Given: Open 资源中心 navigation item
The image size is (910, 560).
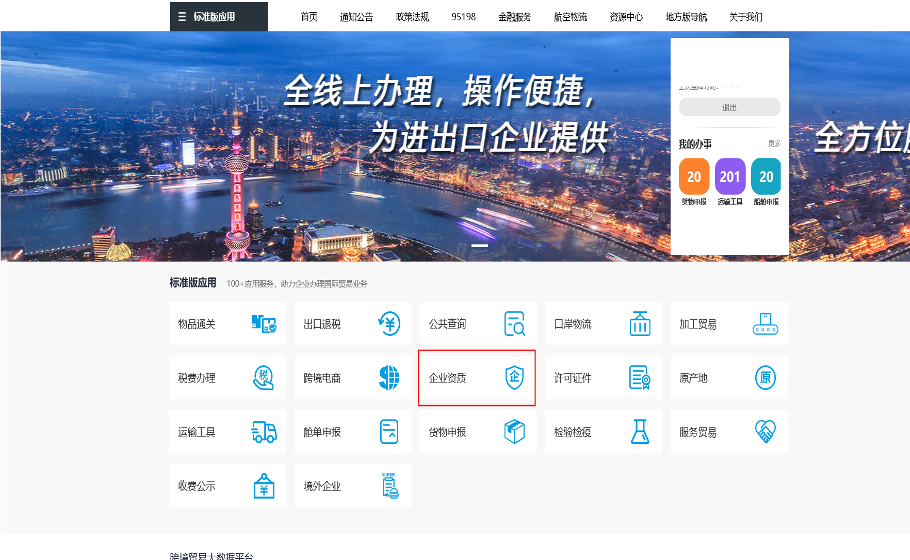Looking at the screenshot, I should [626, 17].
